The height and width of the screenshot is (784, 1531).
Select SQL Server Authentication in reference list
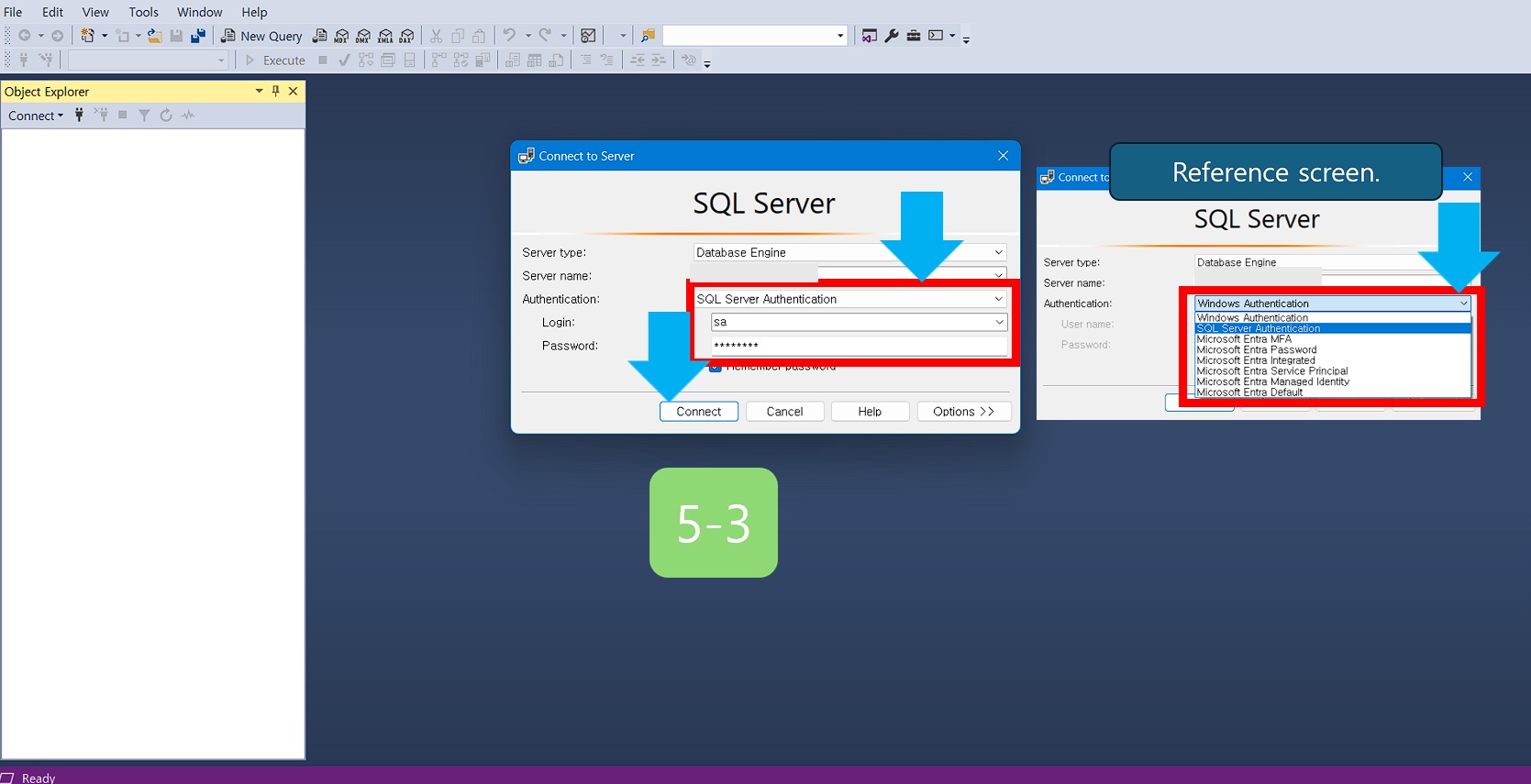tap(1332, 328)
